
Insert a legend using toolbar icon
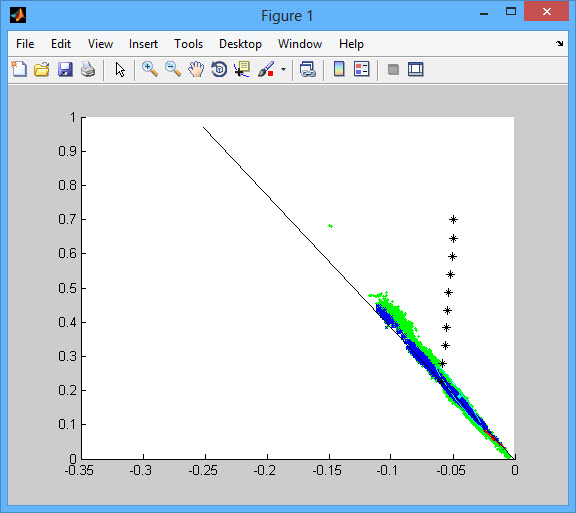(x=361, y=69)
